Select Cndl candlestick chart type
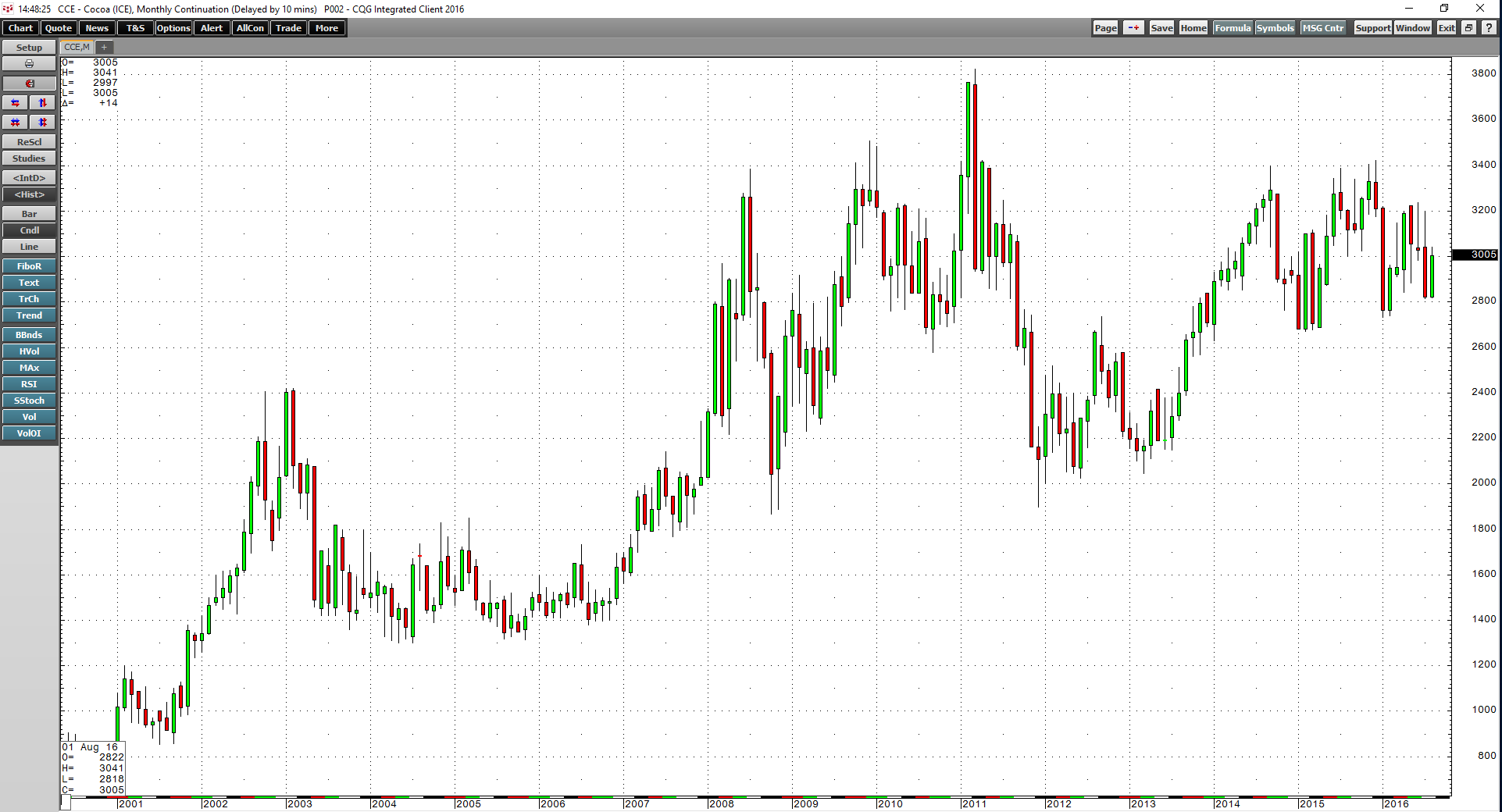Viewport: 1502px width, 812px height. [29, 230]
